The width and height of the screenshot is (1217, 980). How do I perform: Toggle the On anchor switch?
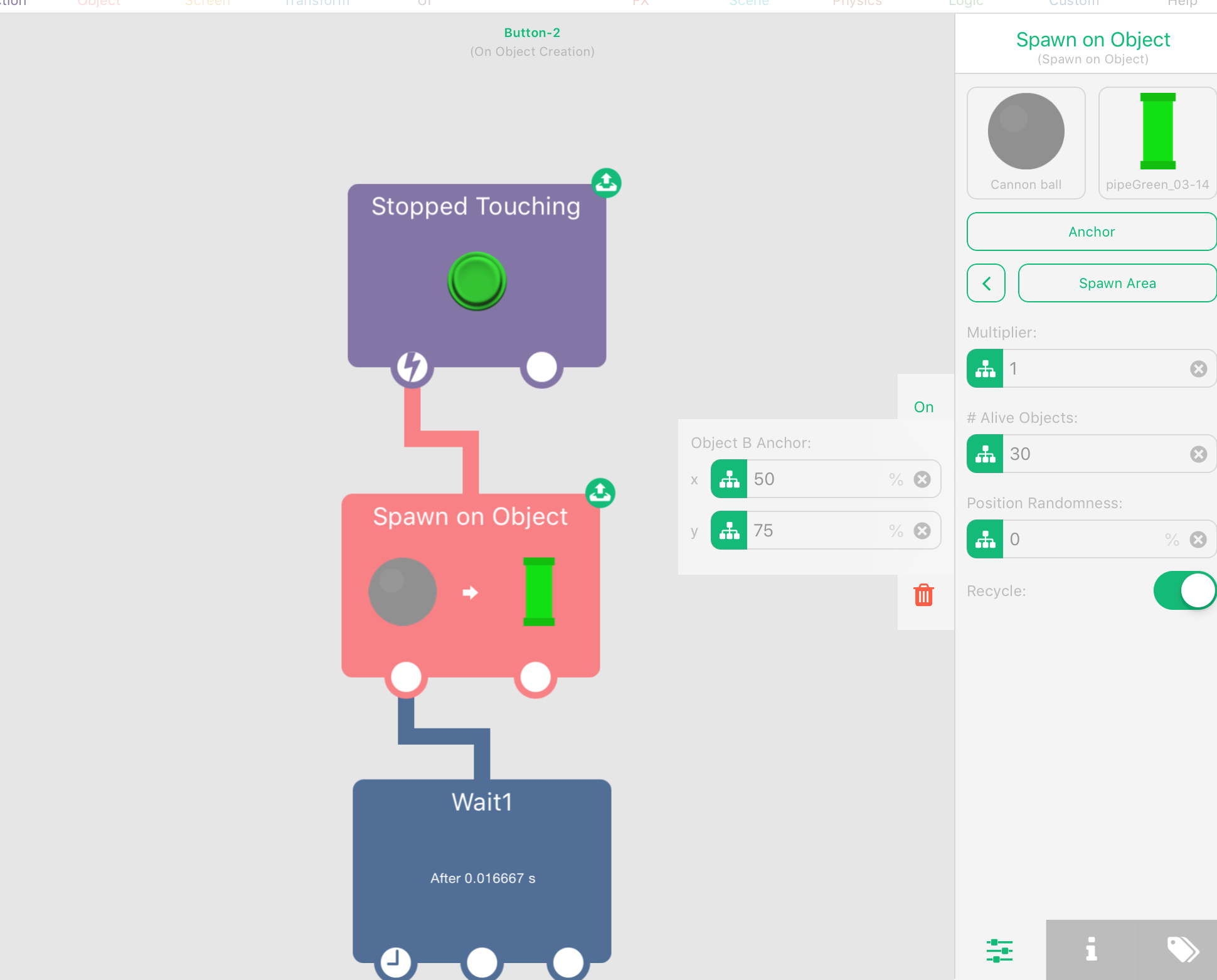click(x=923, y=407)
